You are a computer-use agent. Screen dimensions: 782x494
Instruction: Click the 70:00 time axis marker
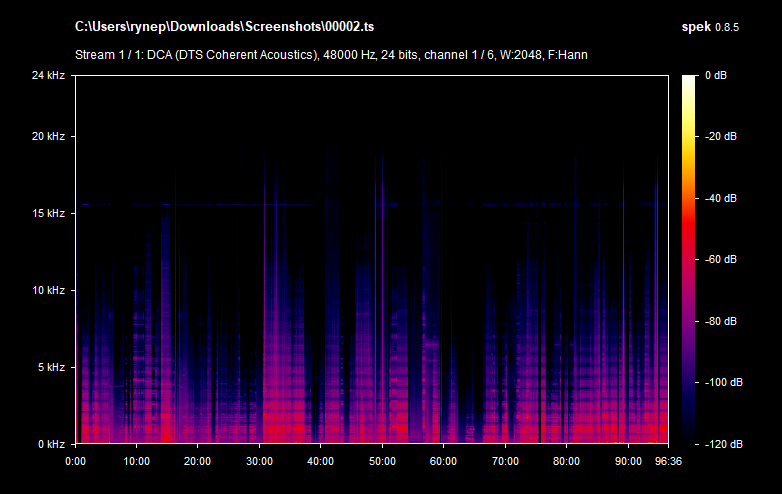click(x=504, y=461)
